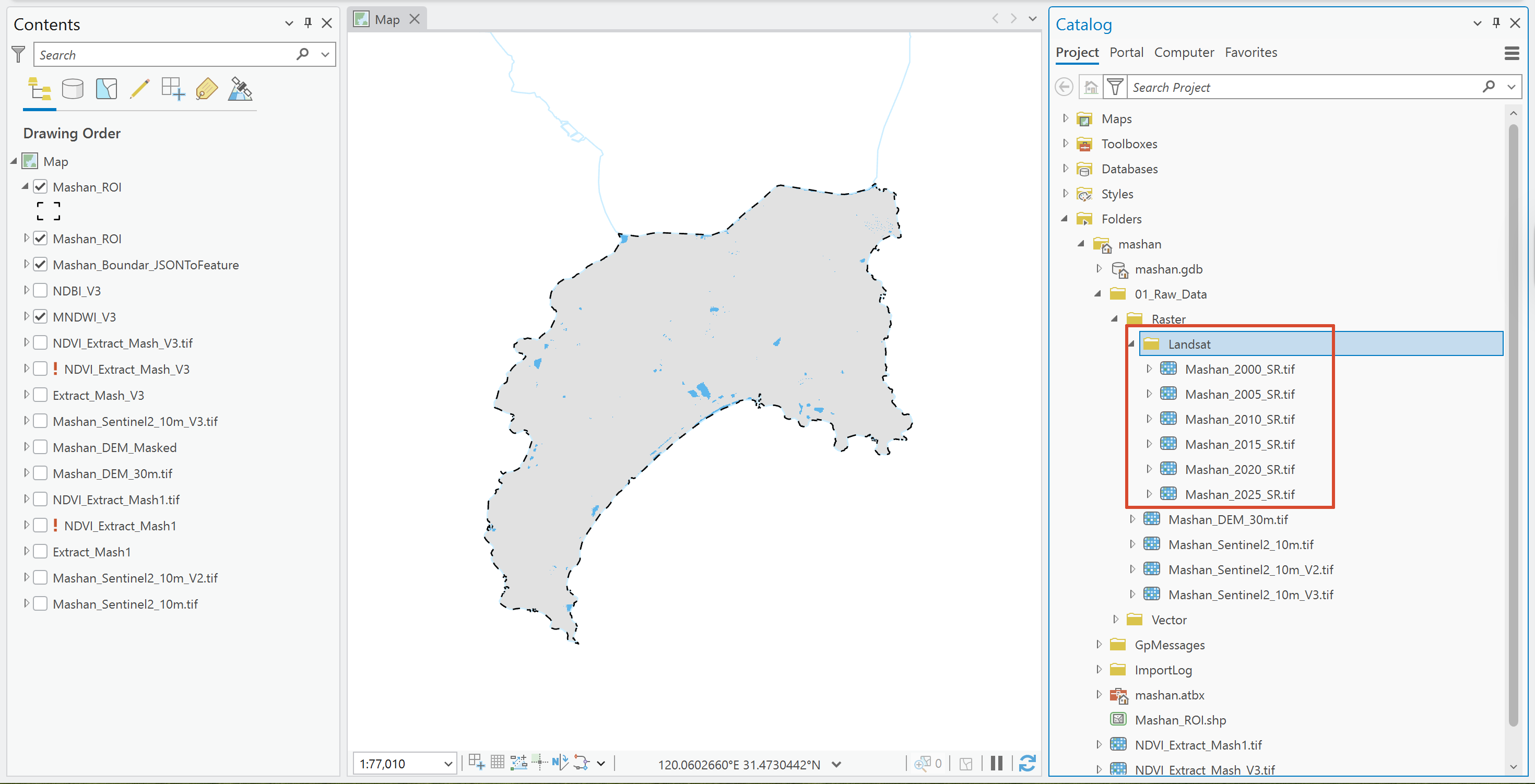This screenshot has width=1535, height=784.
Task: Select mashan.atbx toolbox
Action: 1169,695
